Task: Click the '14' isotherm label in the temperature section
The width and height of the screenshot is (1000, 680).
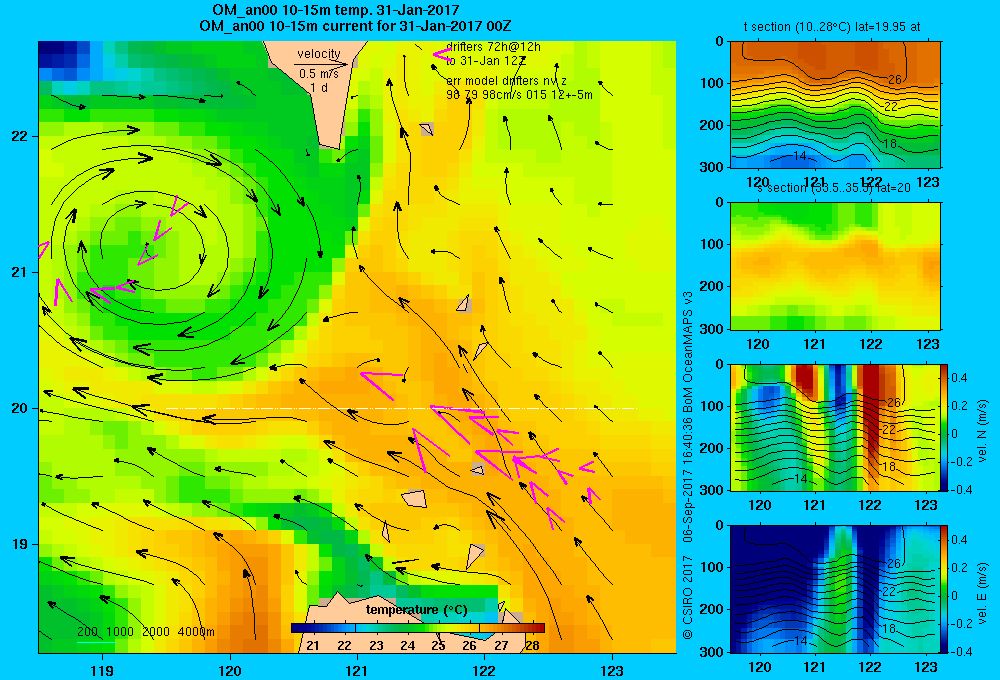Action: pos(799,156)
